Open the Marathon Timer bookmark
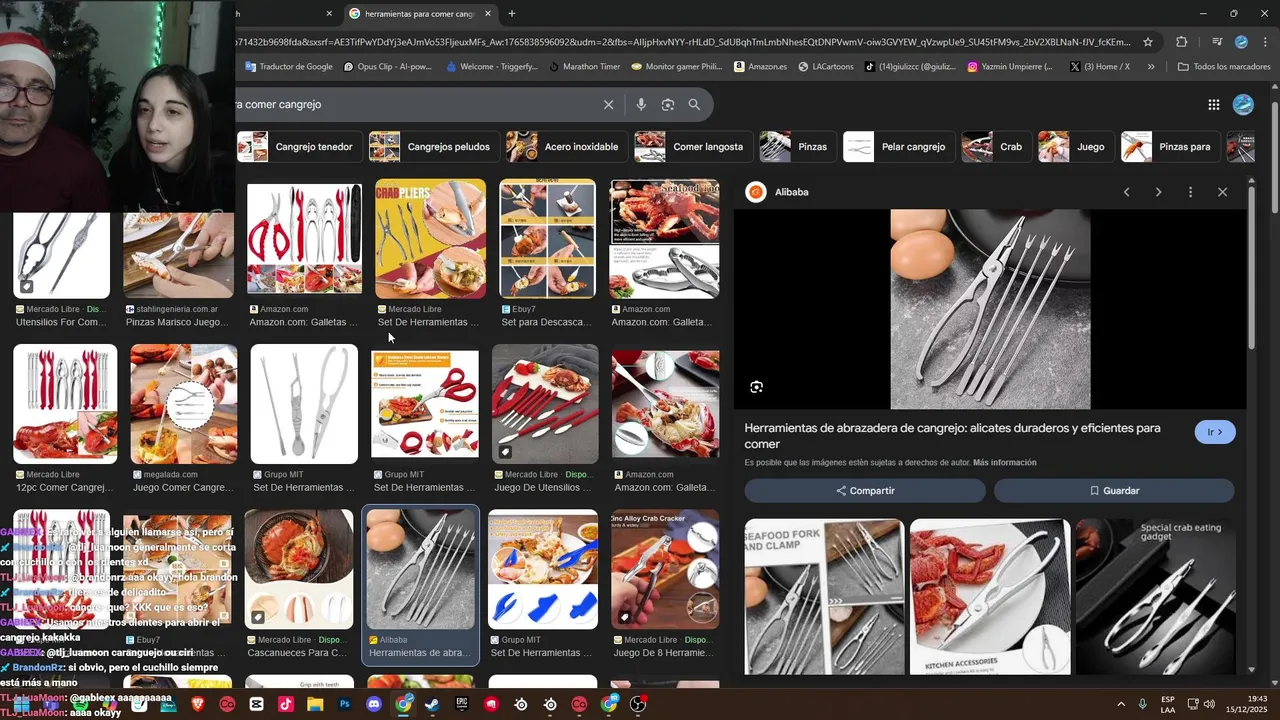 [x=584, y=67]
